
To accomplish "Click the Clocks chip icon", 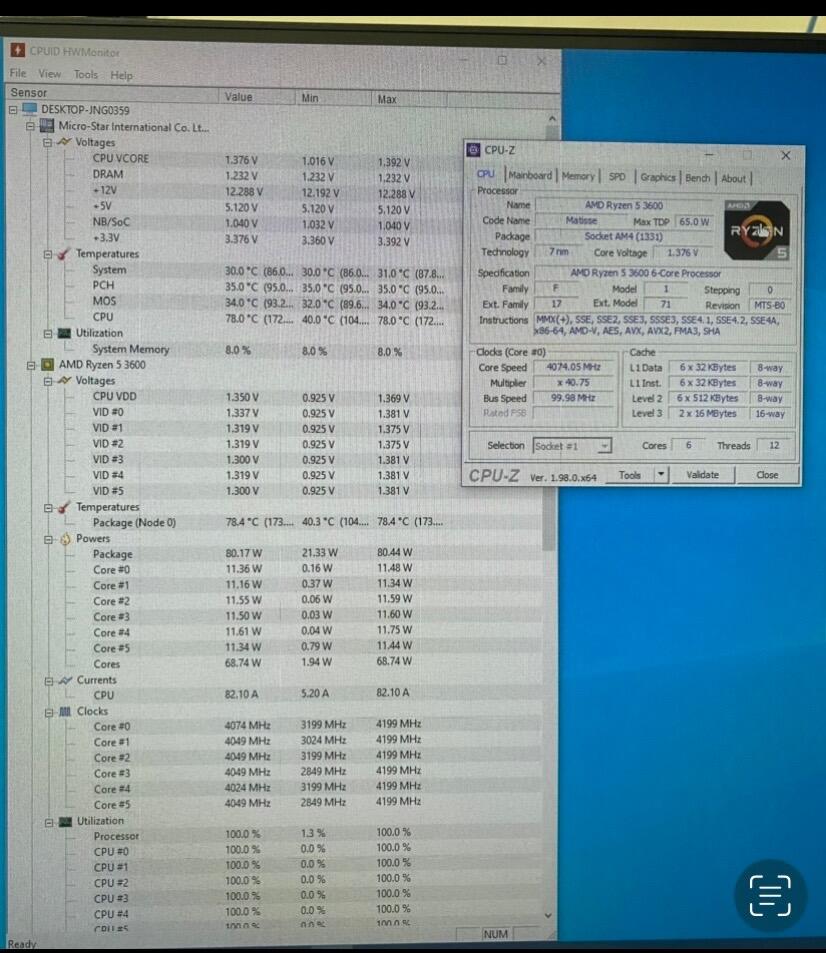I will pyautogui.click(x=65, y=711).
